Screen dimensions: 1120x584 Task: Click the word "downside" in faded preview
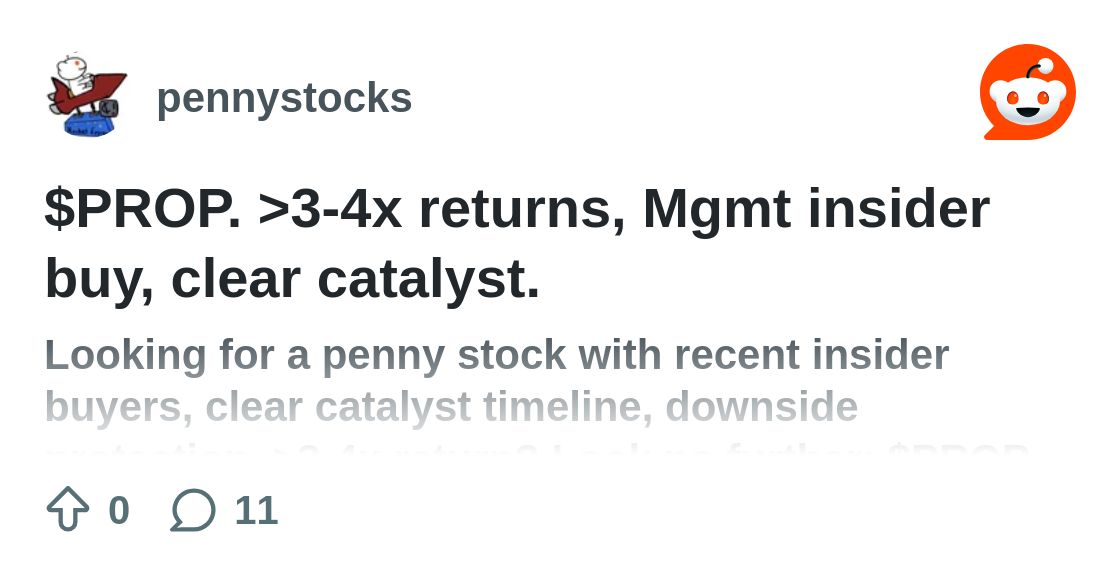click(x=761, y=407)
